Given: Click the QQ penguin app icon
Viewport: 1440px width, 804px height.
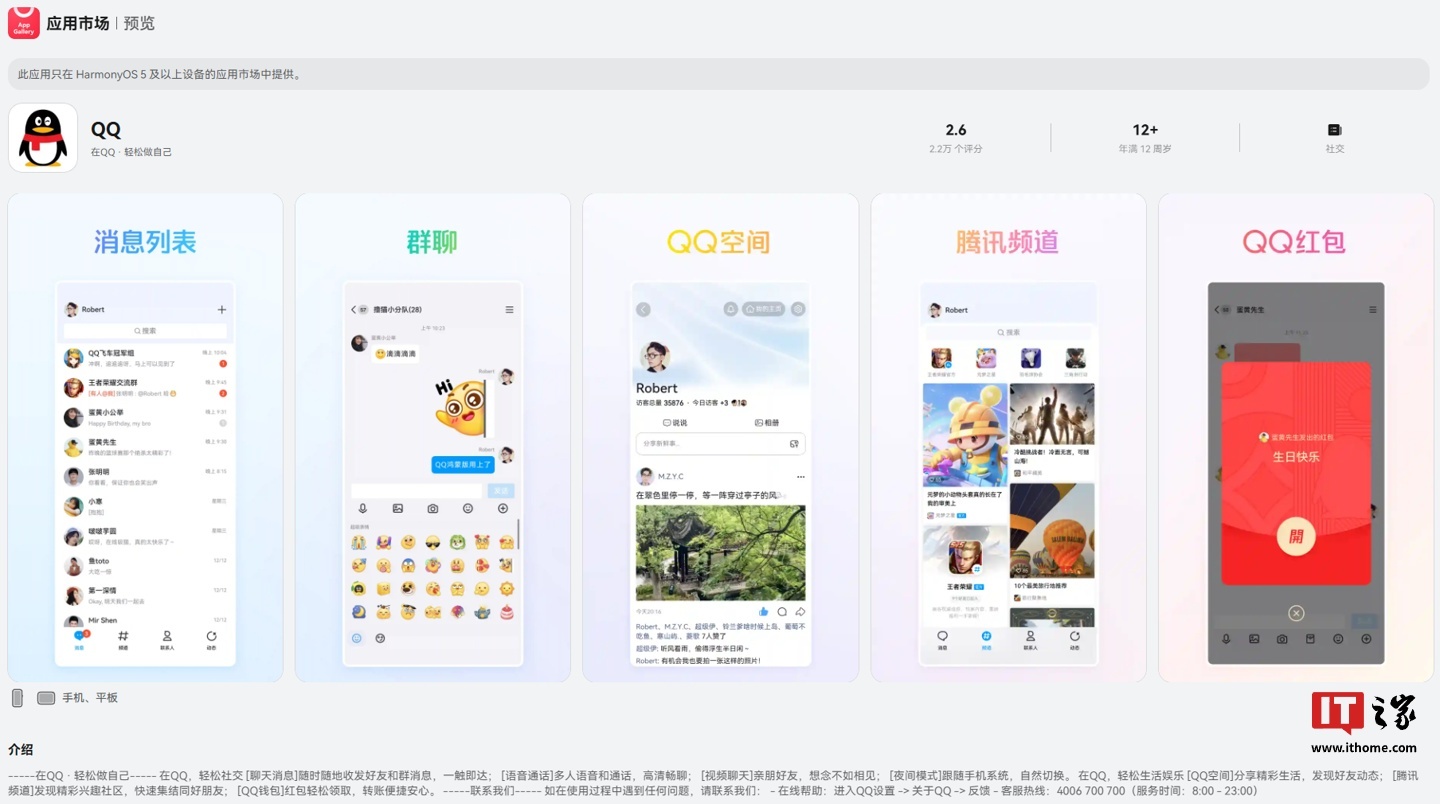Looking at the screenshot, I should (42, 137).
